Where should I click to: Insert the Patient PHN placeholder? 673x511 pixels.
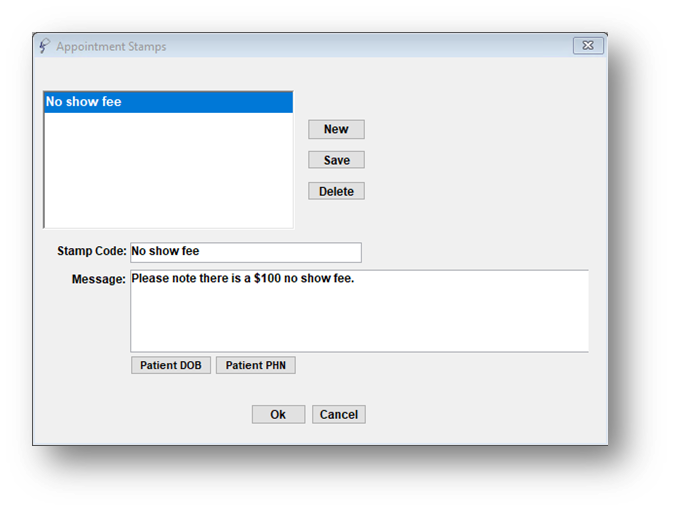click(256, 365)
